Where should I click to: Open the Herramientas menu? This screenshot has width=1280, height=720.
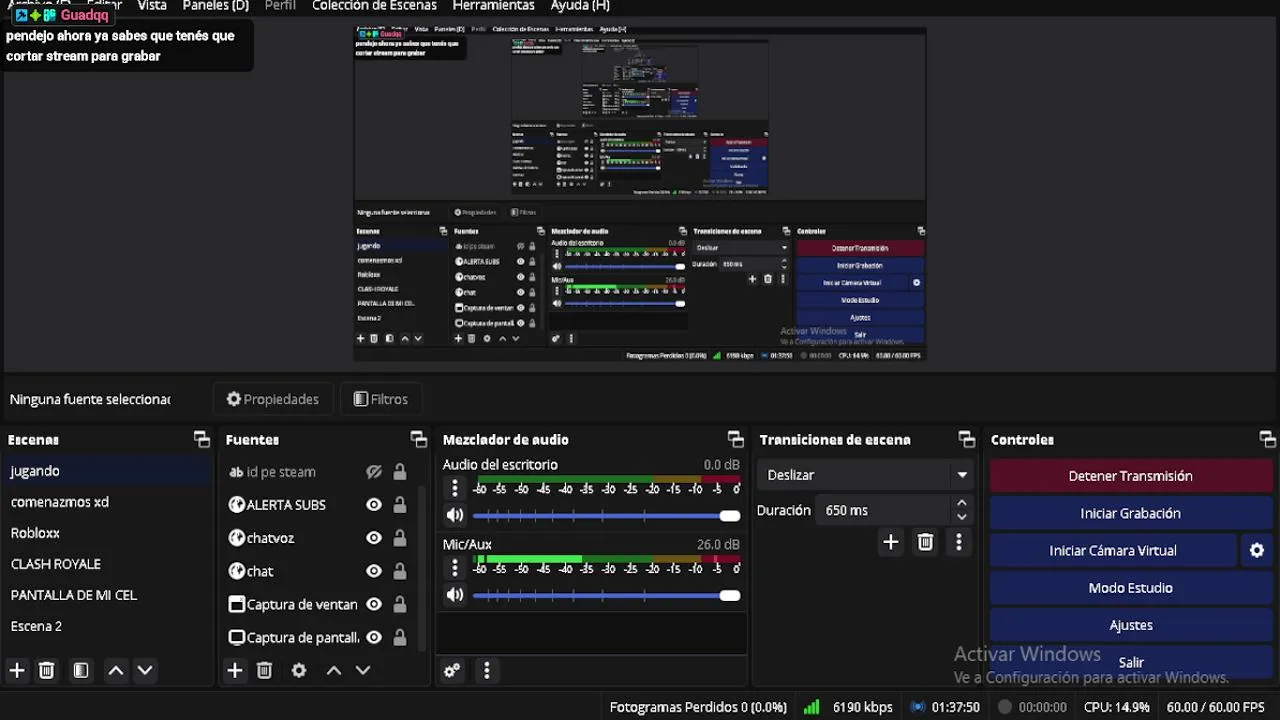[493, 6]
